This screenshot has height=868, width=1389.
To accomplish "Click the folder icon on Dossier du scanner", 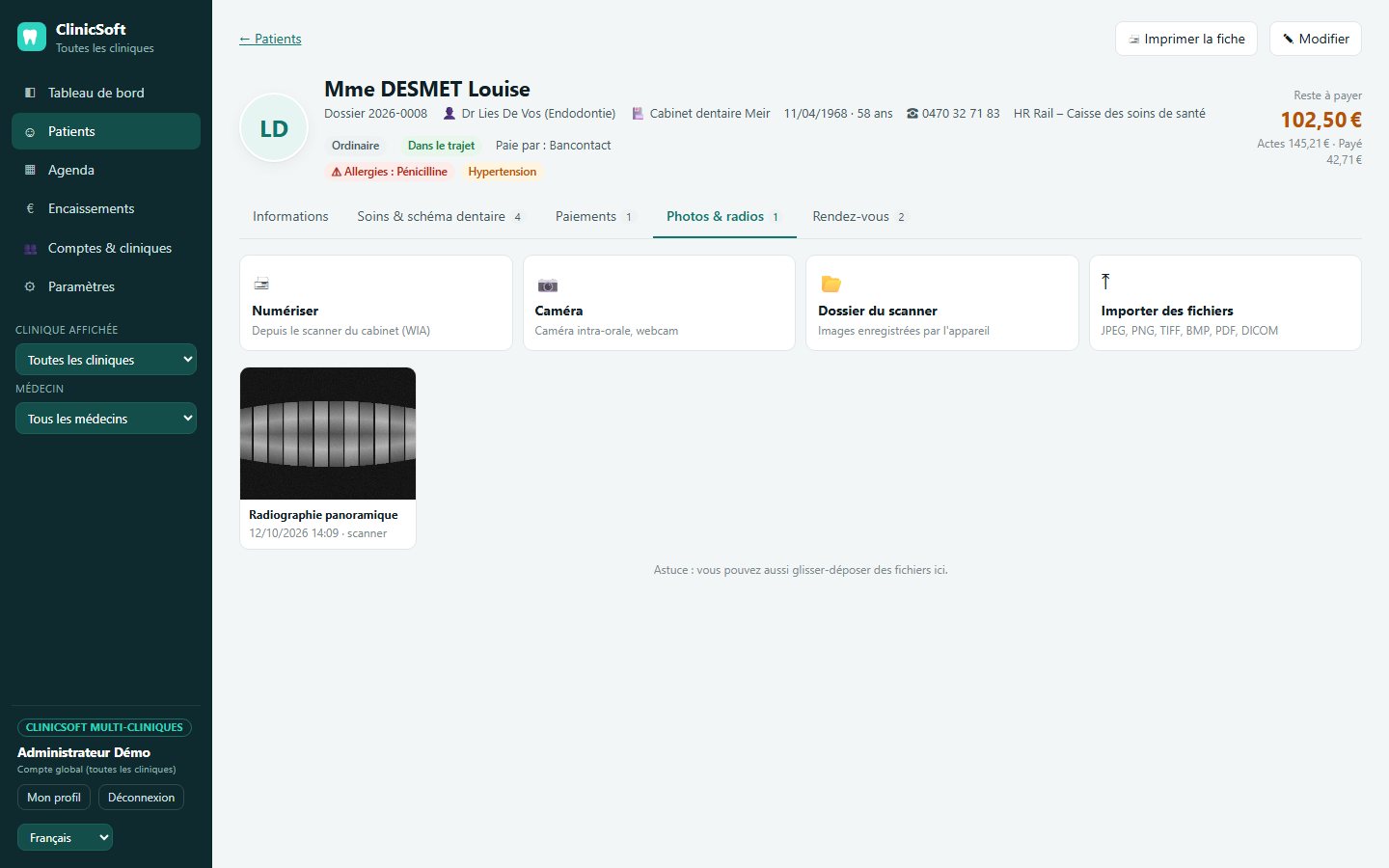I will (x=831, y=284).
